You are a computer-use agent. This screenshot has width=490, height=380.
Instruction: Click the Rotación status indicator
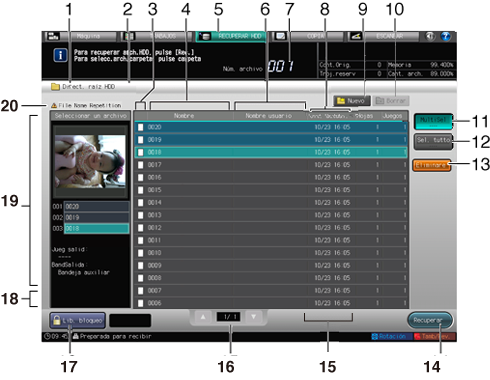click(x=392, y=336)
